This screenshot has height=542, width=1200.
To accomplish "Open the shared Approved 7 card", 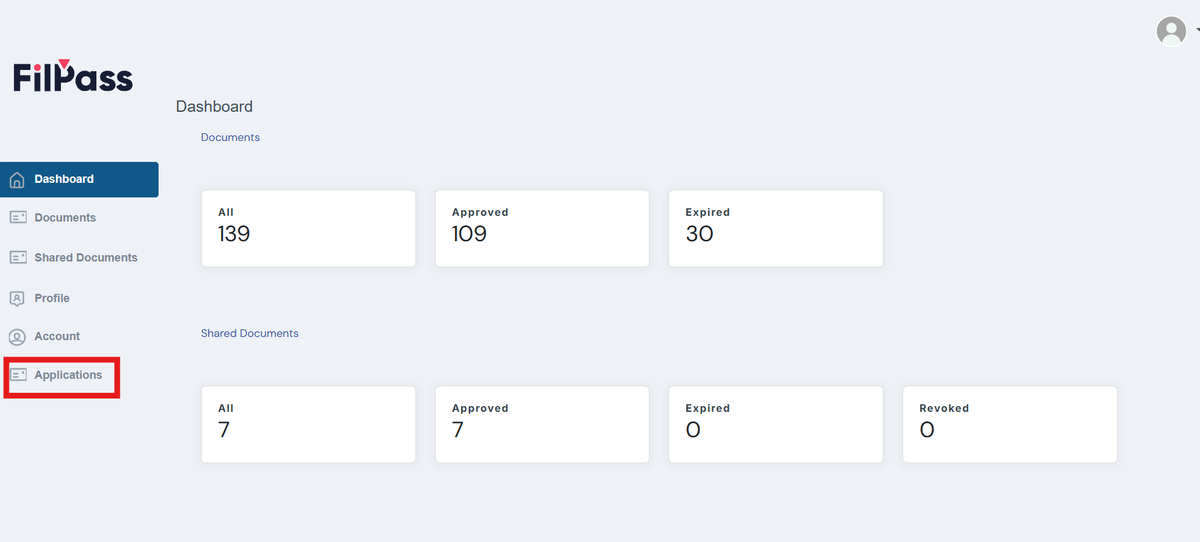I will [x=542, y=424].
